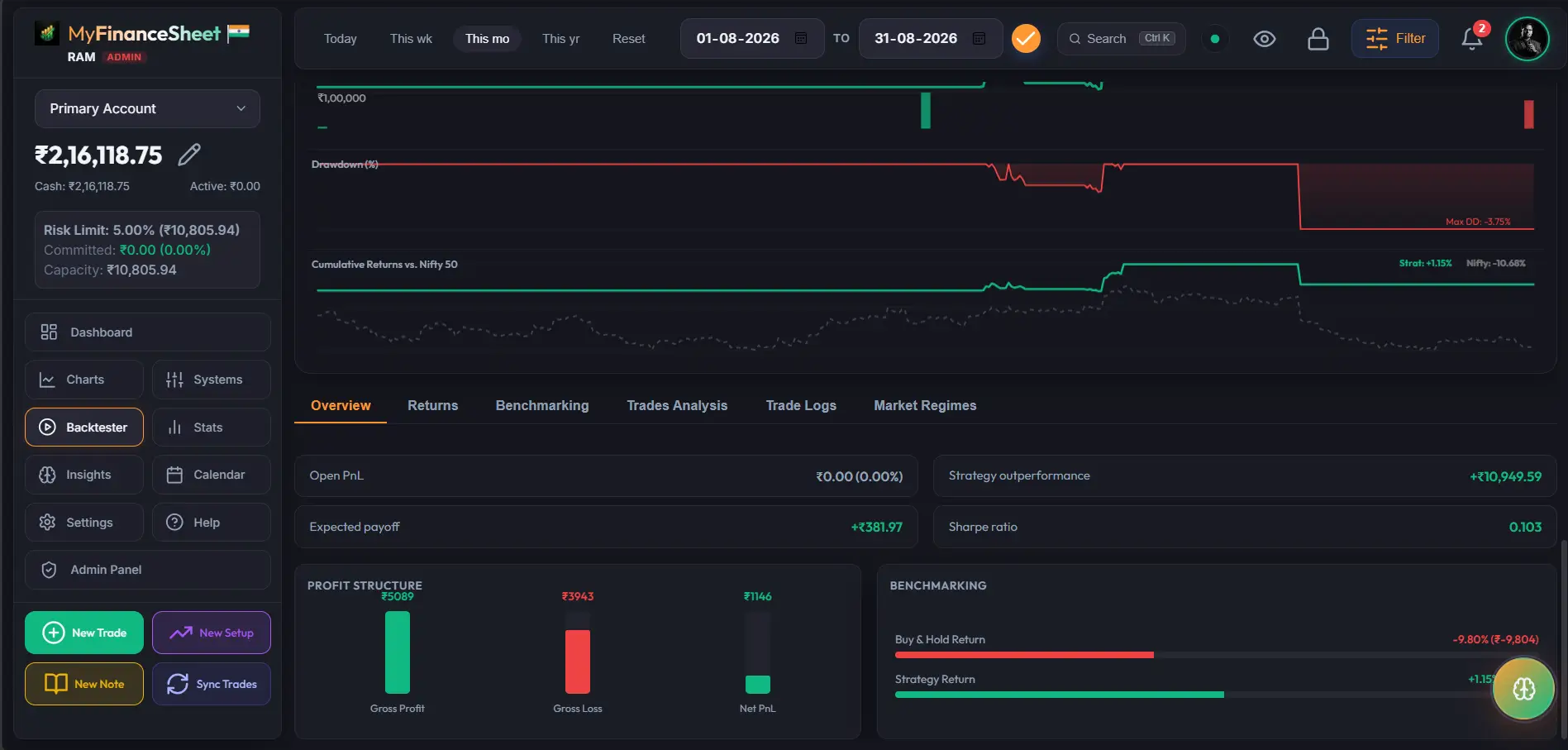The width and height of the screenshot is (1568, 750).
Task: Click the India flag icon
Action: pos(238,33)
